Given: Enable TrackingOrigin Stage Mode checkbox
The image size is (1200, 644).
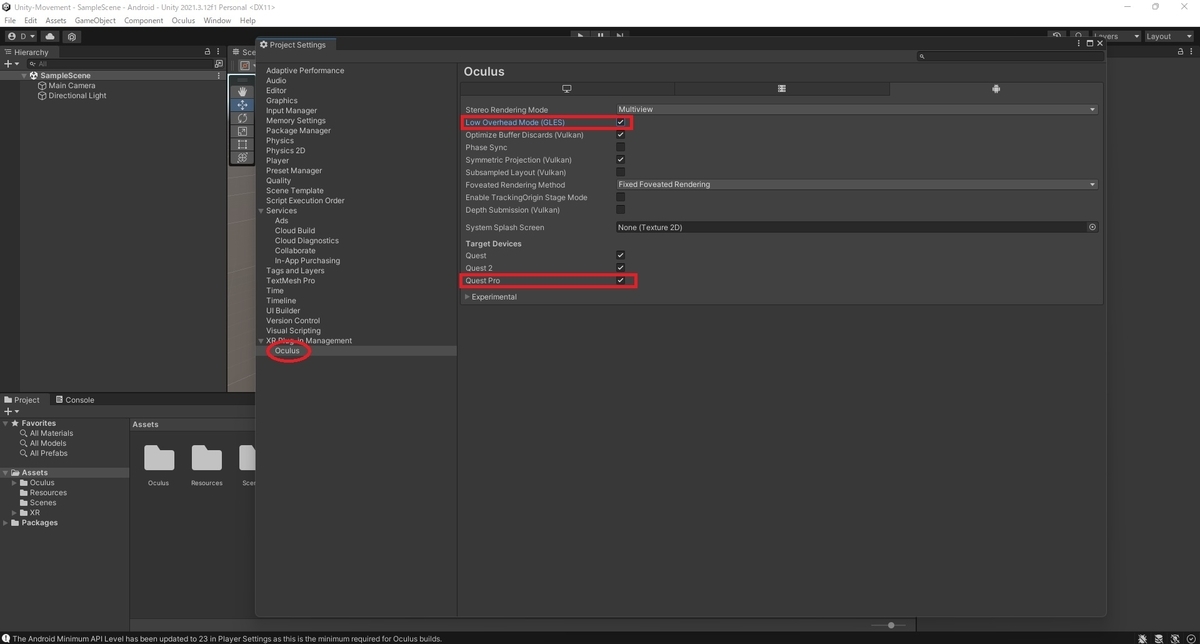Looking at the screenshot, I should (x=620, y=197).
